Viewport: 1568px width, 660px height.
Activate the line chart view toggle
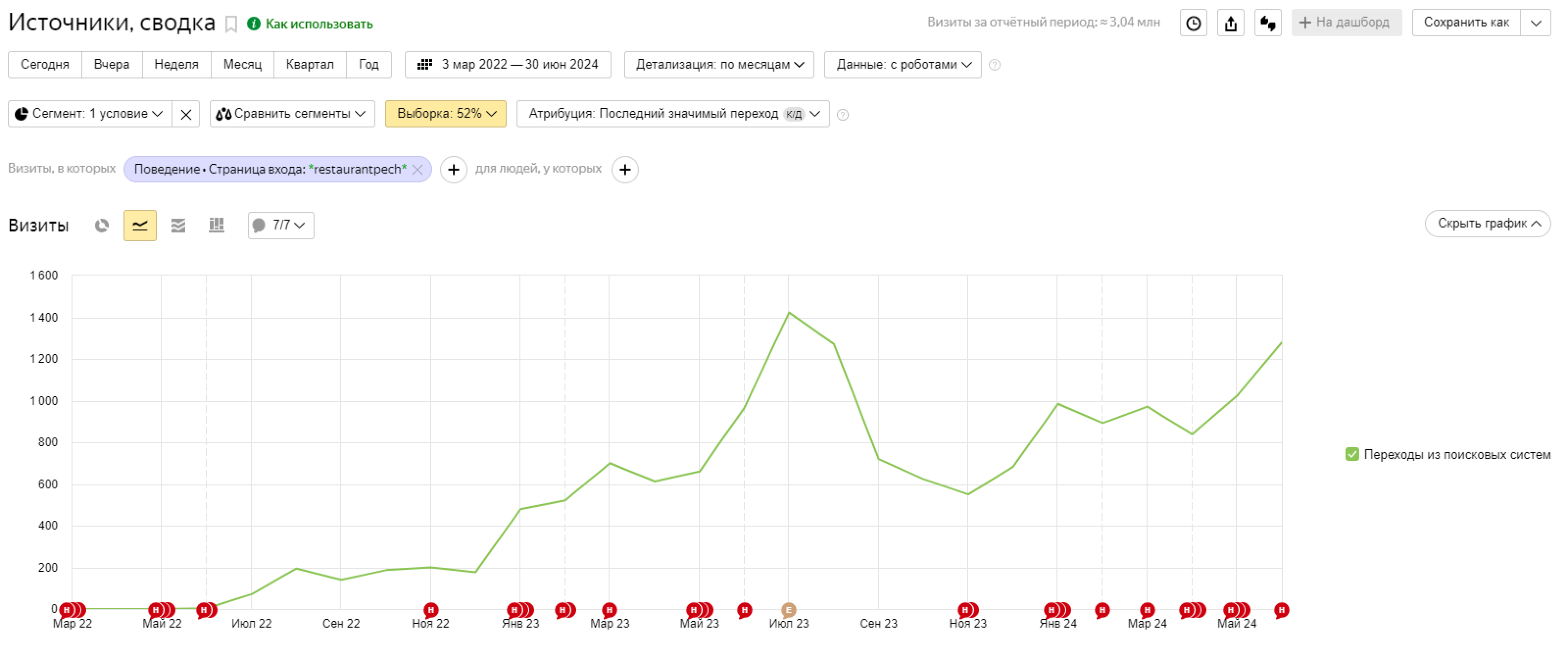[140, 225]
